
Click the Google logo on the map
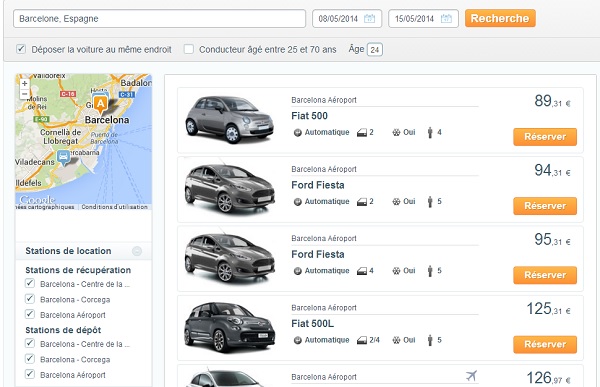point(37,199)
